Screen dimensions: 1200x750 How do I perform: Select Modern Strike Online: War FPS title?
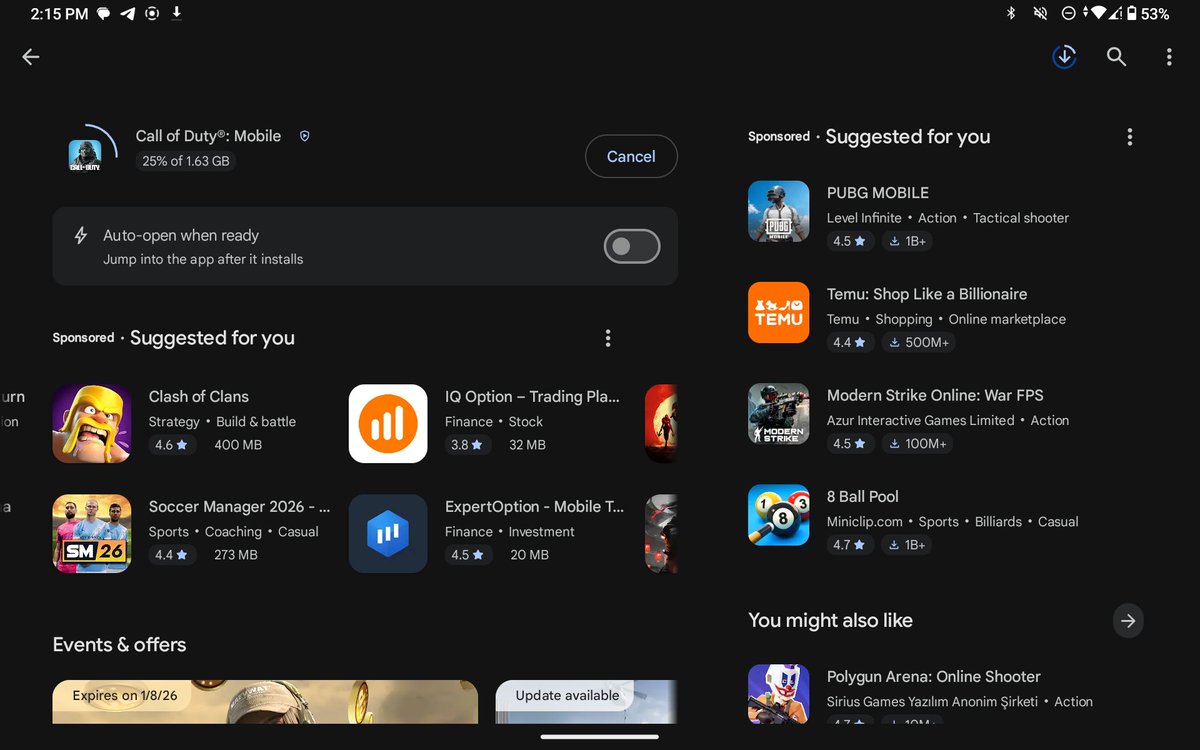[935, 395]
